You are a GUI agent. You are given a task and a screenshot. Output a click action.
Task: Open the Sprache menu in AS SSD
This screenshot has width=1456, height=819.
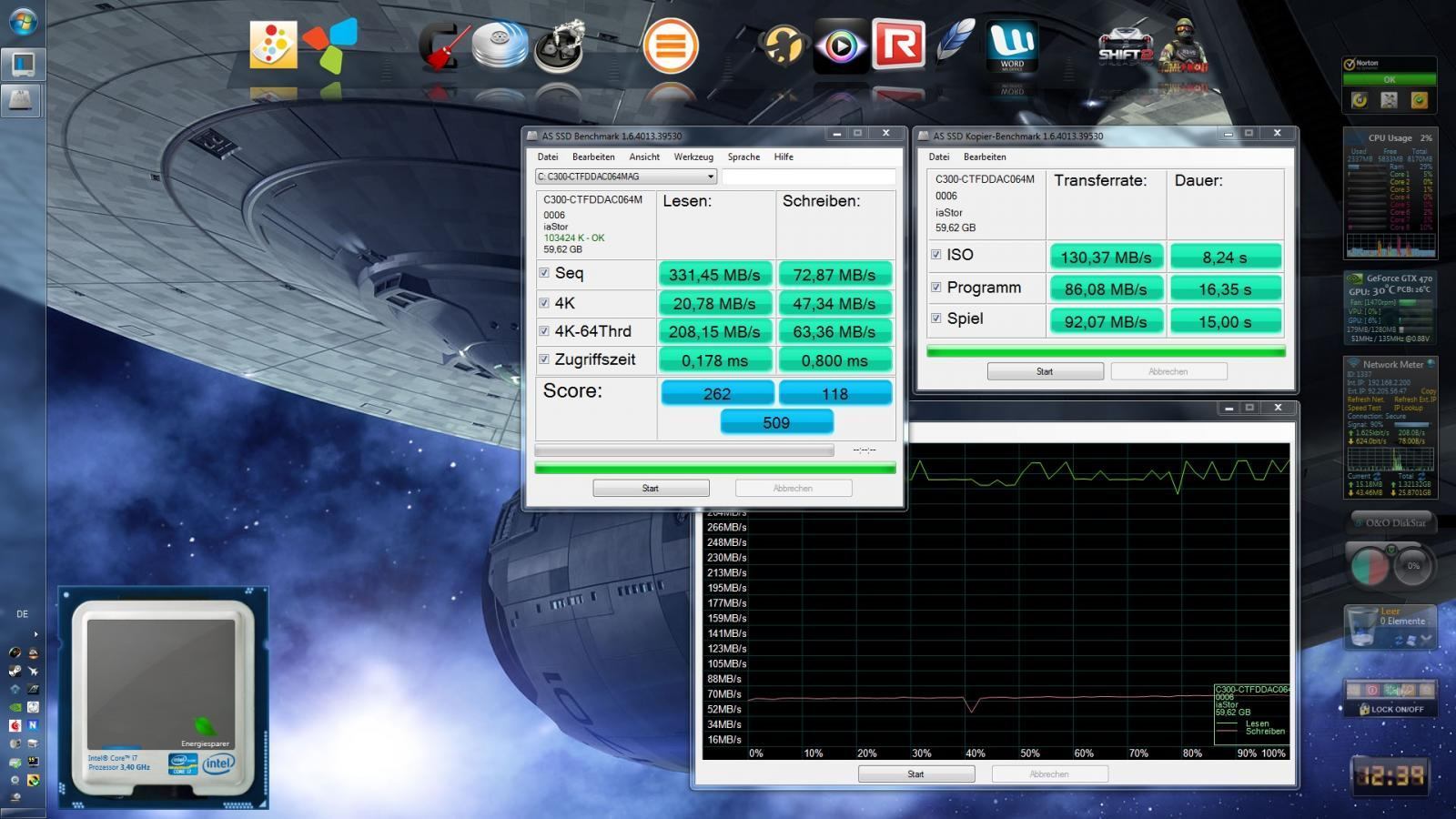point(743,157)
